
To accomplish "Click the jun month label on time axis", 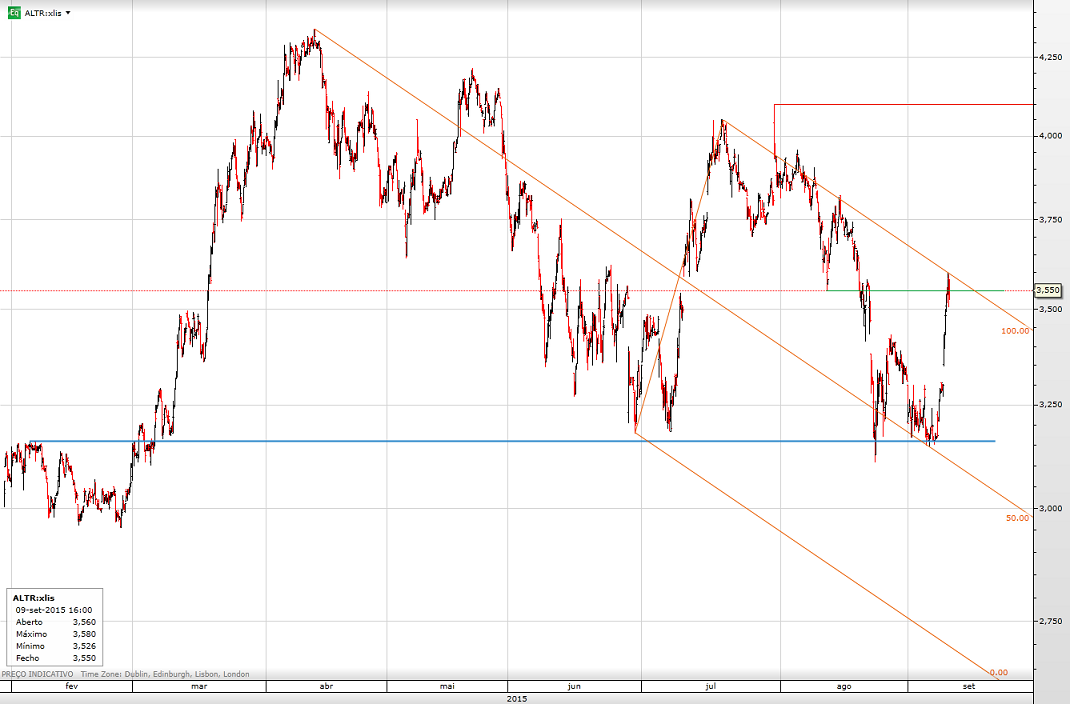I will [574, 686].
